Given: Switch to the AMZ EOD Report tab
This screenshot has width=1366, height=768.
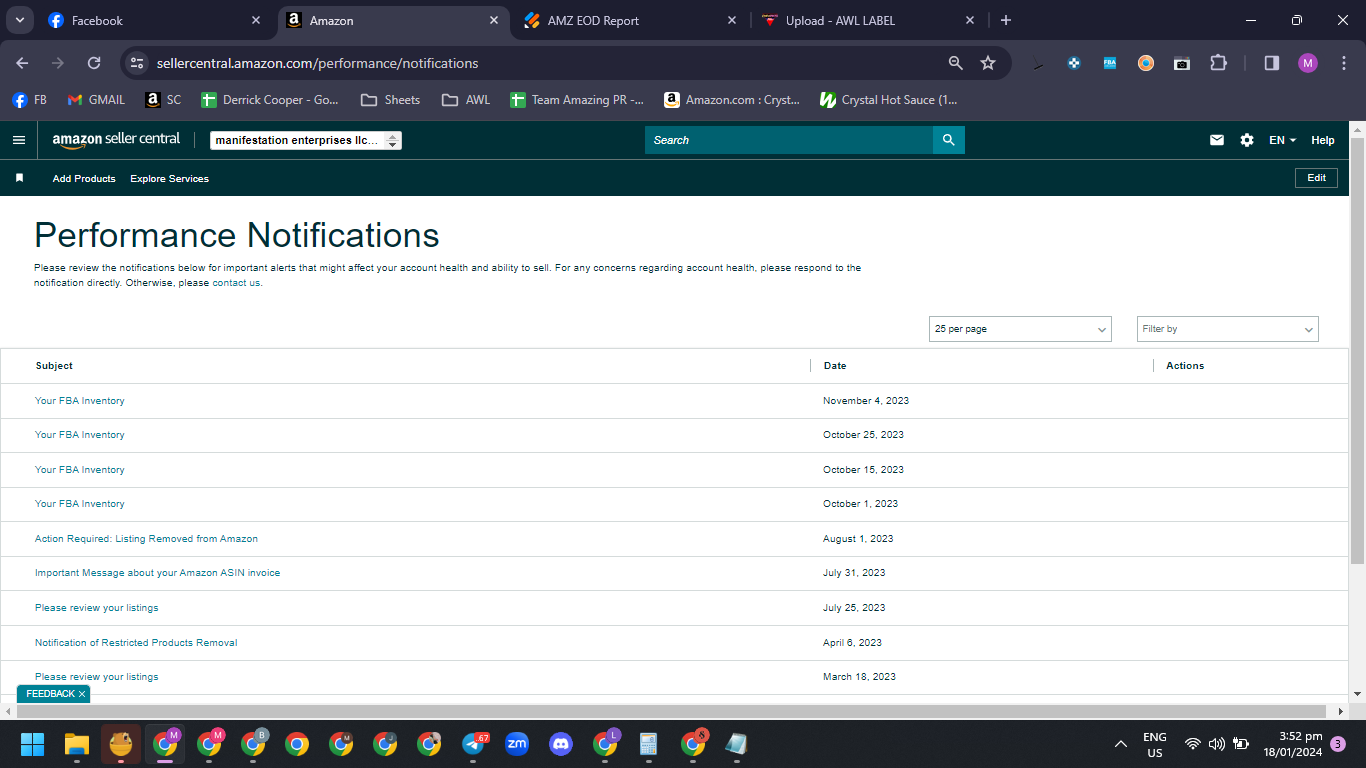Looking at the screenshot, I should tap(630, 20).
